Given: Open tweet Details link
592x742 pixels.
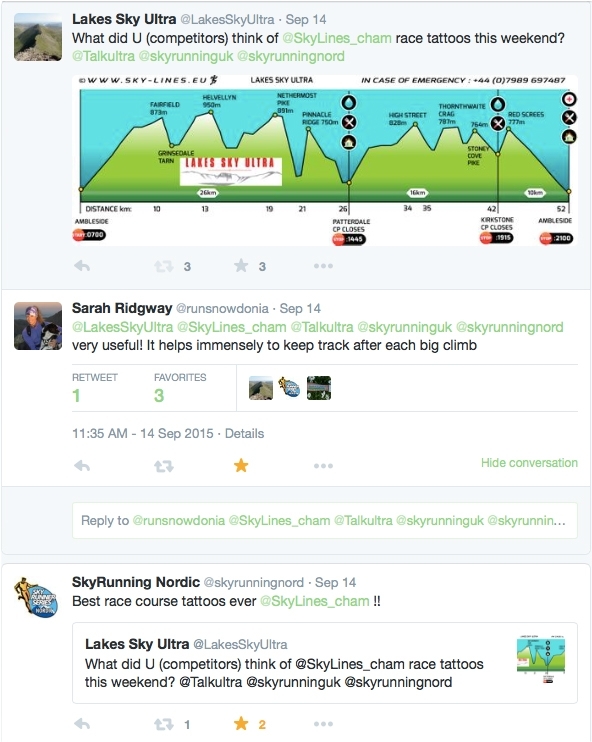Looking at the screenshot, I should click(x=244, y=433).
